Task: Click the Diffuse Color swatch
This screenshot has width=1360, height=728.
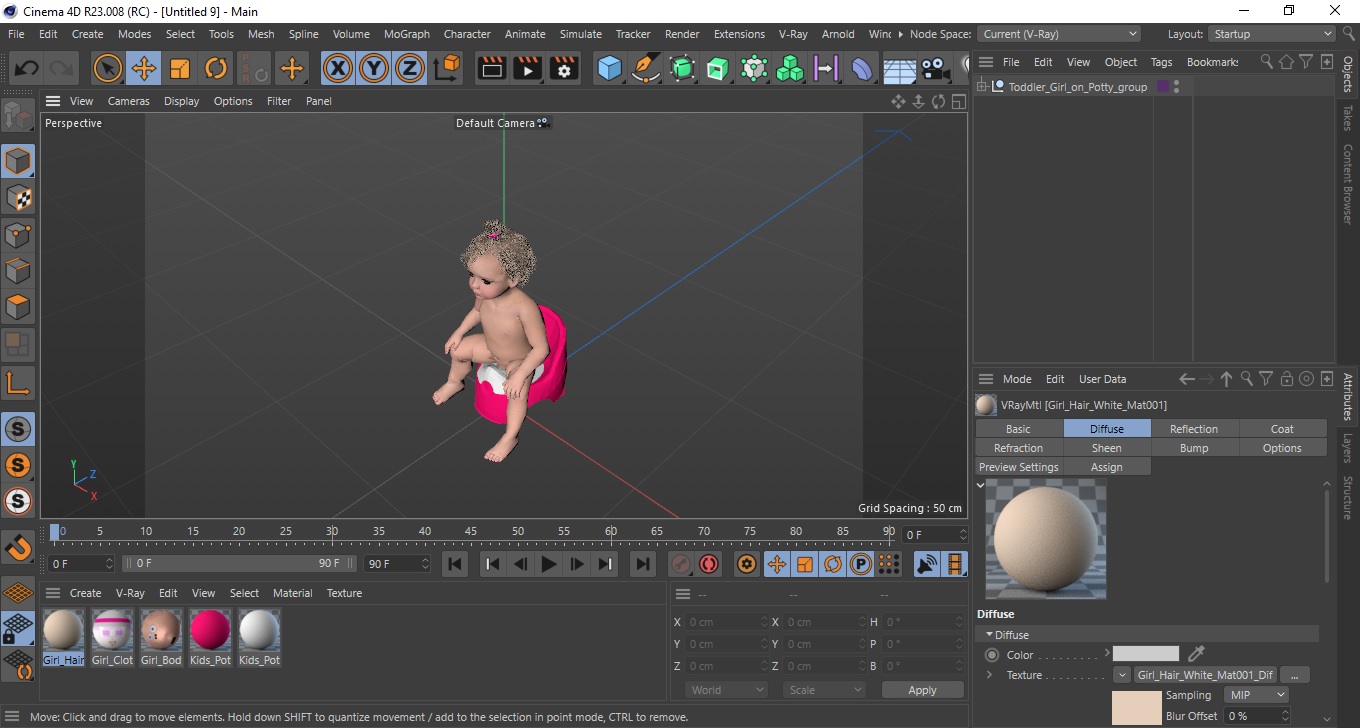Action: click(1146, 654)
